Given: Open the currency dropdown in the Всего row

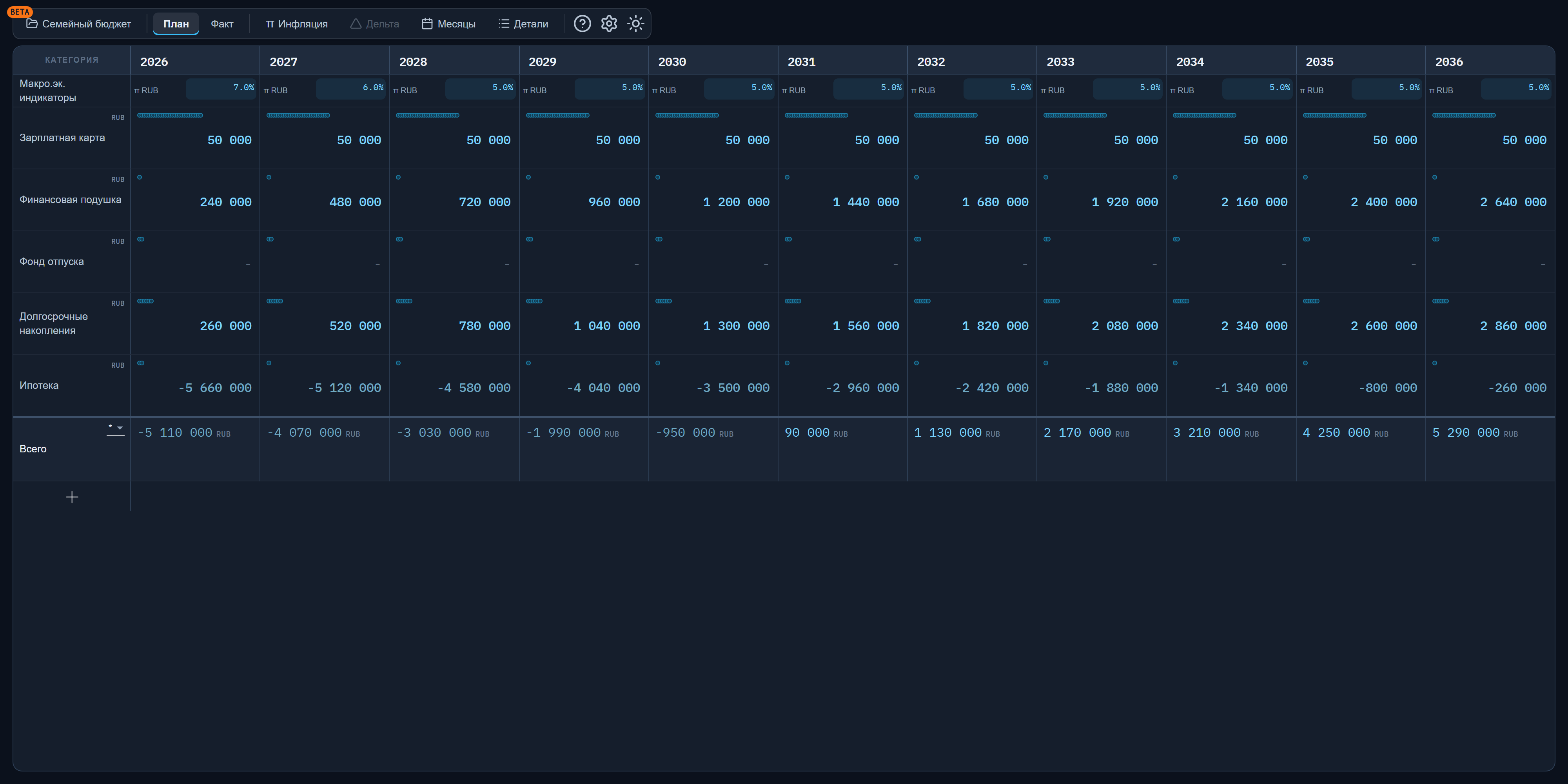Looking at the screenshot, I should click(116, 428).
